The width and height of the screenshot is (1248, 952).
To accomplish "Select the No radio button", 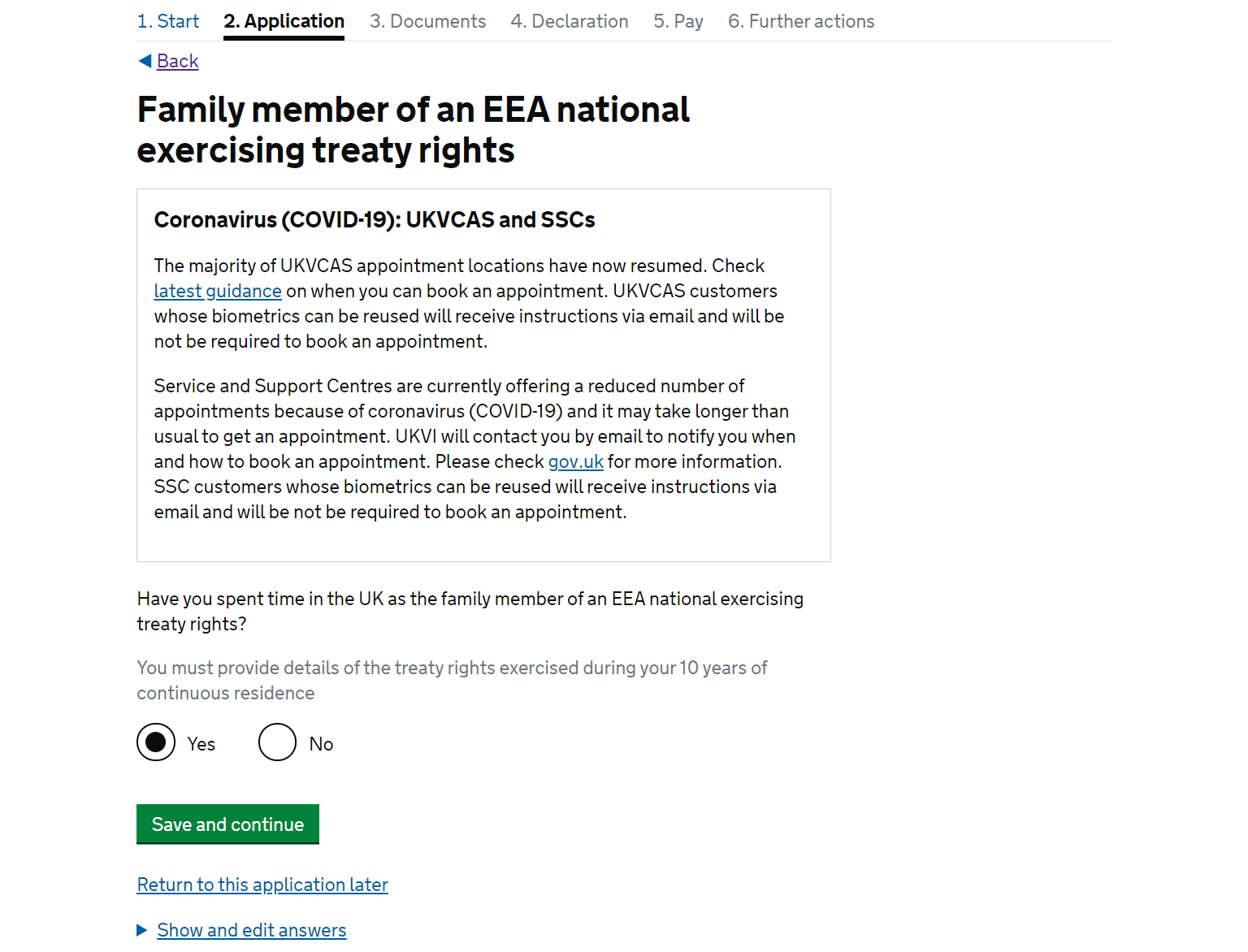I will tap(278, 742).
